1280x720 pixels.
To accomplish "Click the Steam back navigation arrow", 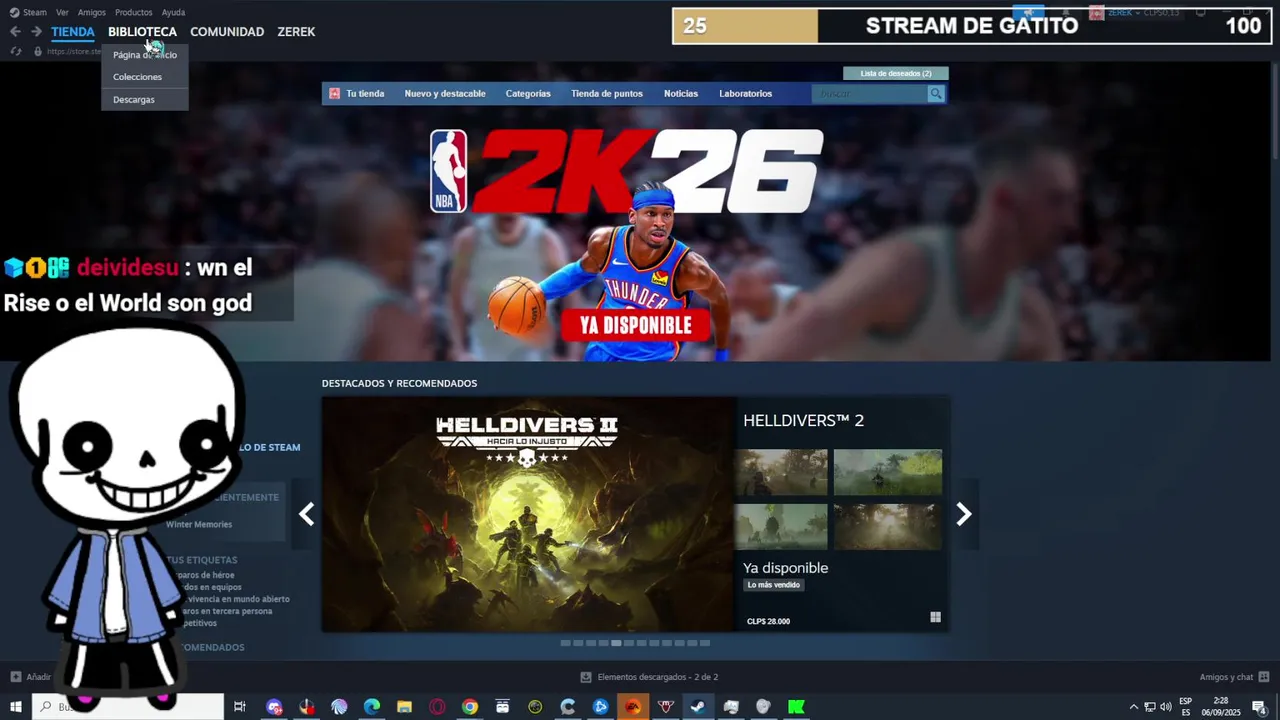I will coord(15,32).
